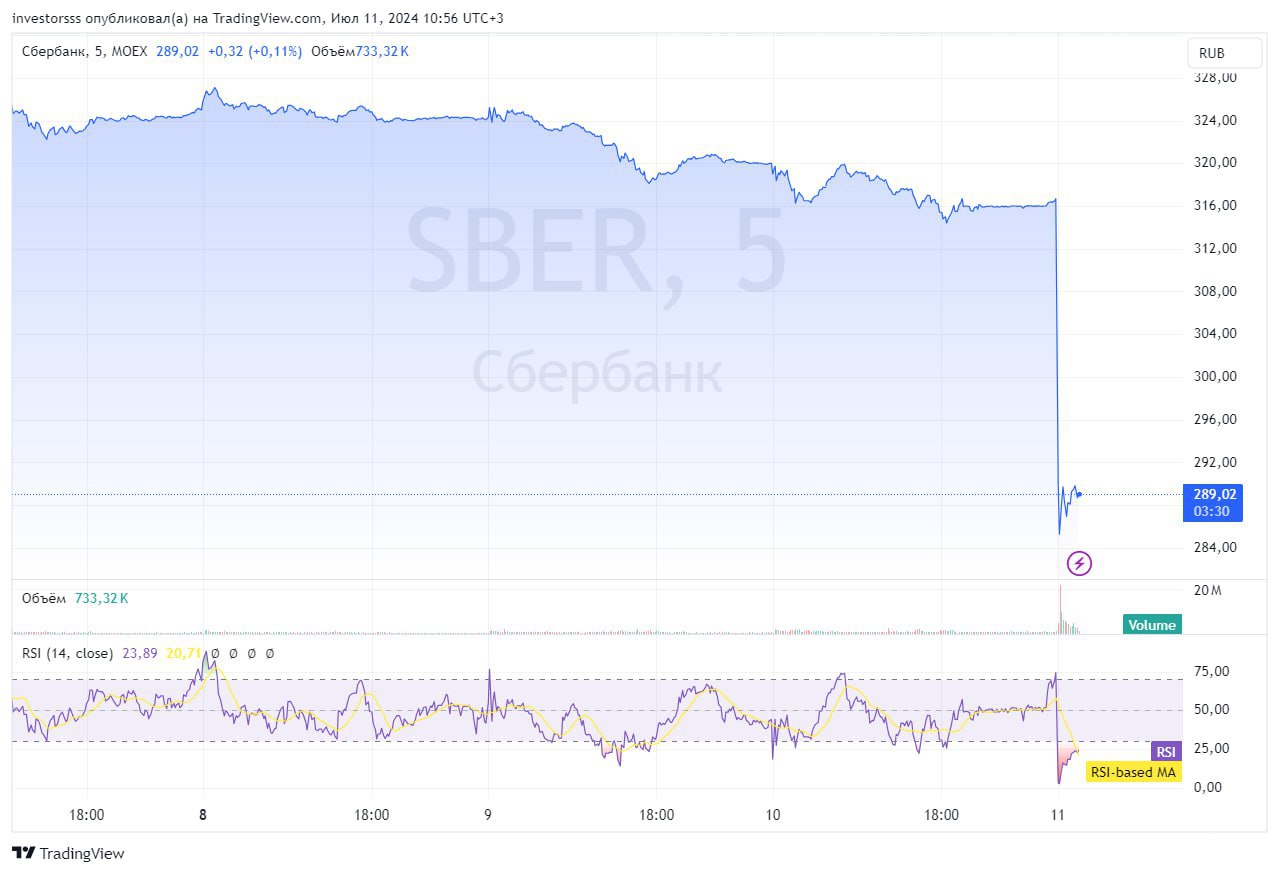Click the yellow RSI-based MA label
1279x874 pixels.
1133,772
